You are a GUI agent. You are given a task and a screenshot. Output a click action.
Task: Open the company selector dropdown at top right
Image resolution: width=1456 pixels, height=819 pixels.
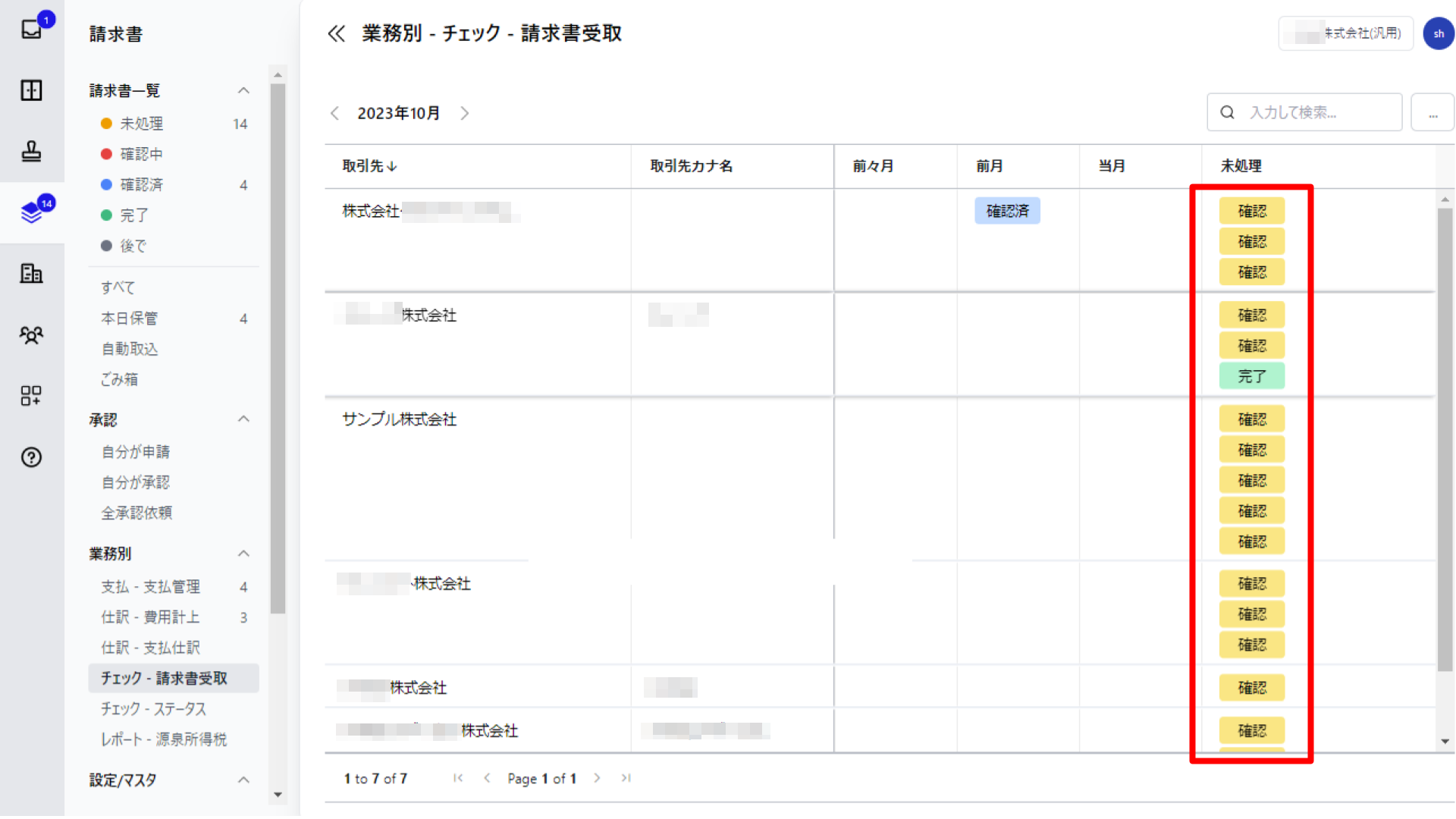coord(1346,33)
